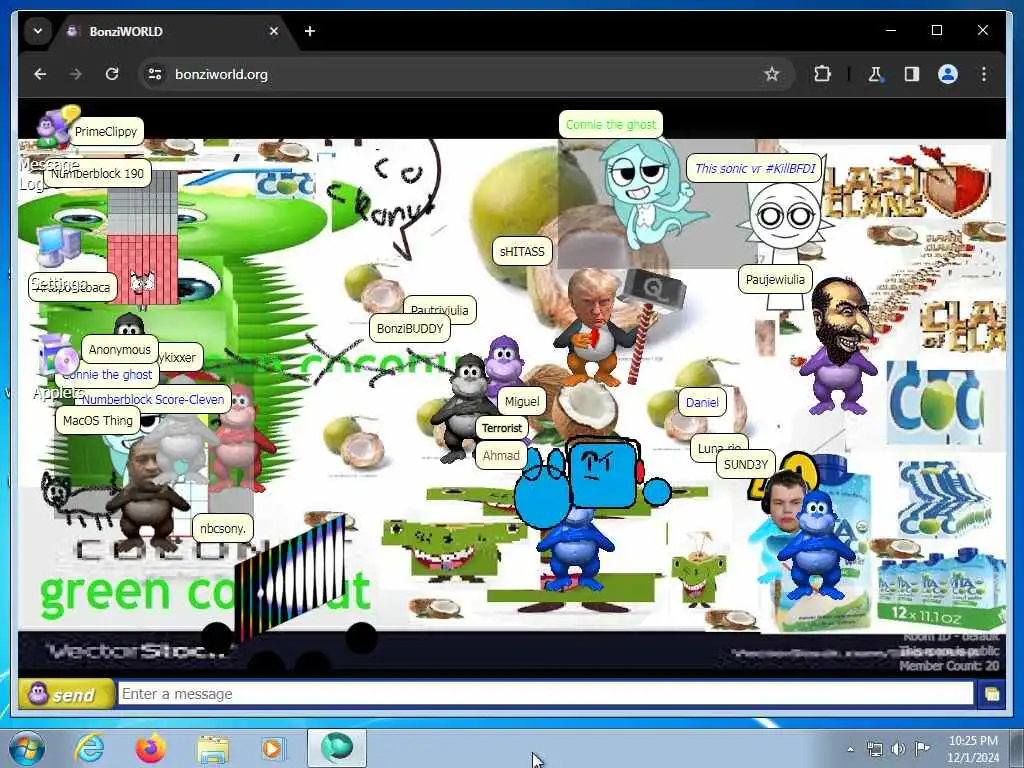Open the Chrome three-dot menu
Image resolution: width=1024 pixels, height=768 pixels.
tap(984, 74)
